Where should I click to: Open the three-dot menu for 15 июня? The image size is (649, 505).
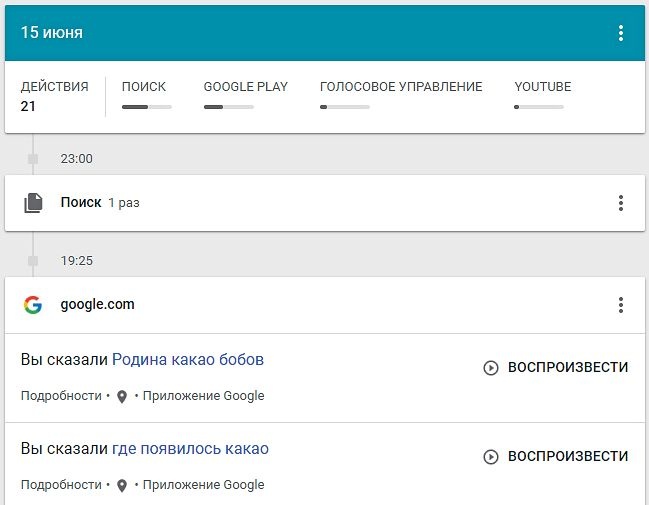click(x=620, y=33)
